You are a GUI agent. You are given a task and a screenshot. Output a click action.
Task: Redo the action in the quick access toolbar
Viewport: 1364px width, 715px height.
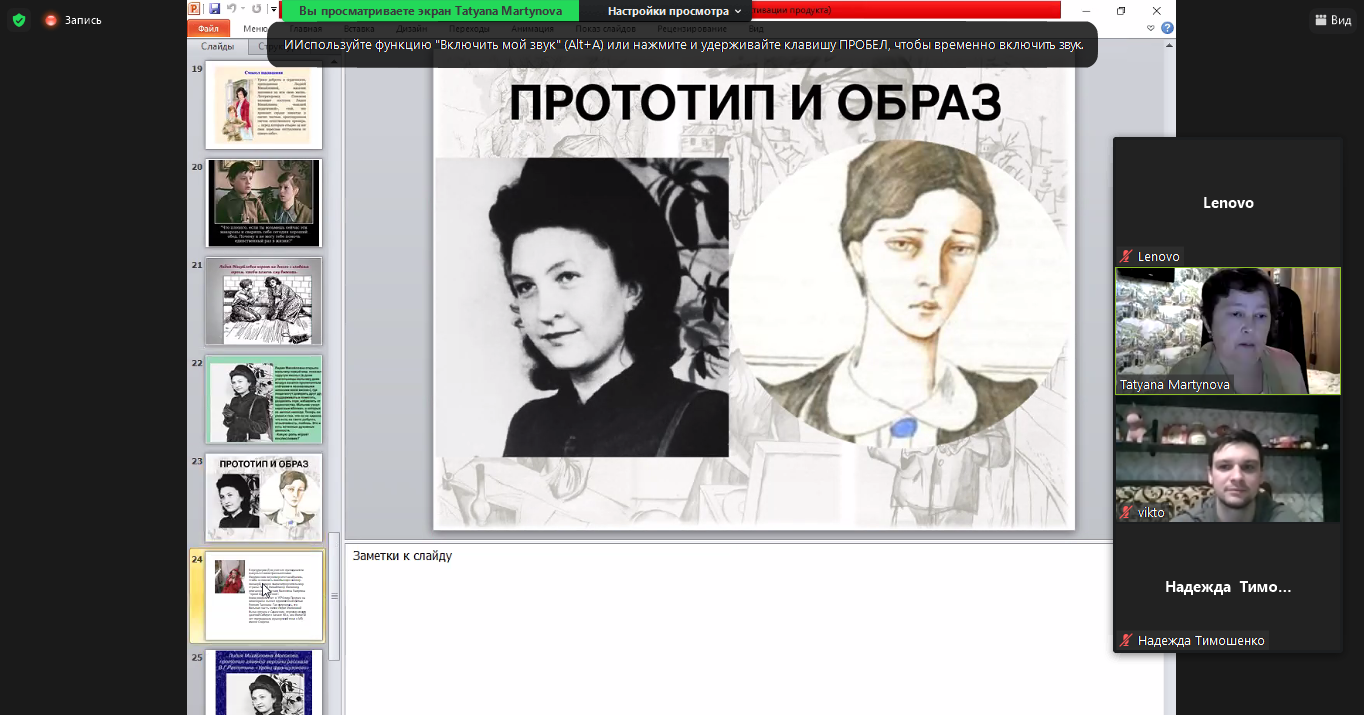click(256, 8)
